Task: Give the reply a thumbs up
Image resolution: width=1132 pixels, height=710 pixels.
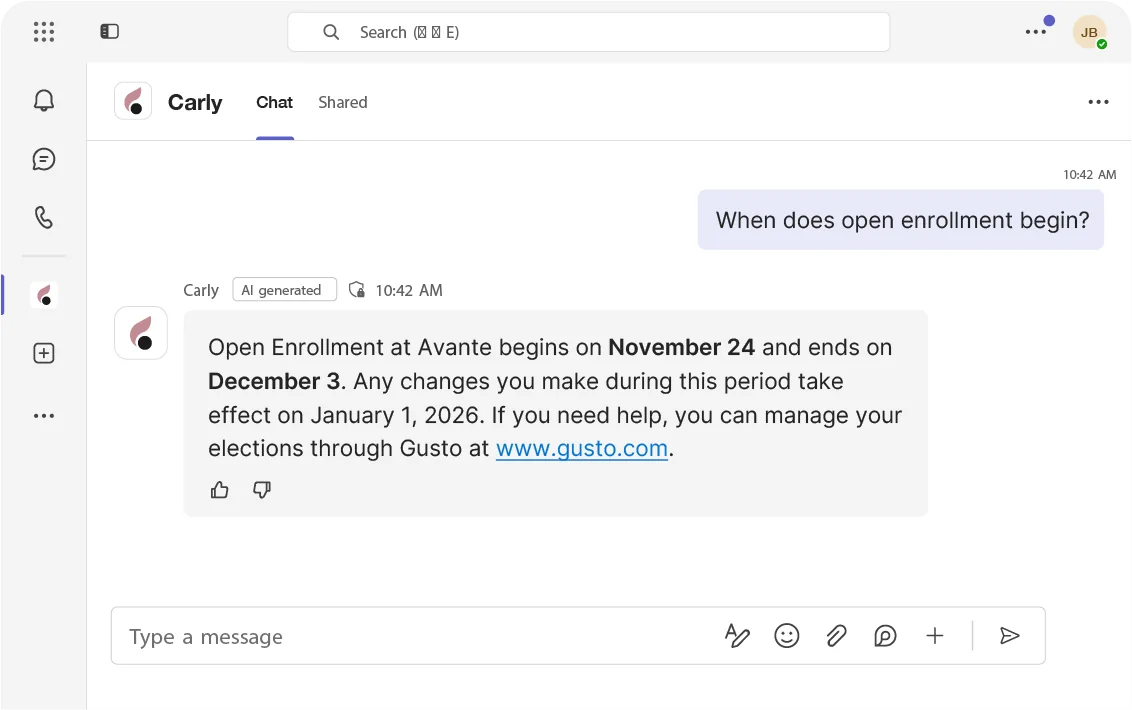Action: pos(219,490)
